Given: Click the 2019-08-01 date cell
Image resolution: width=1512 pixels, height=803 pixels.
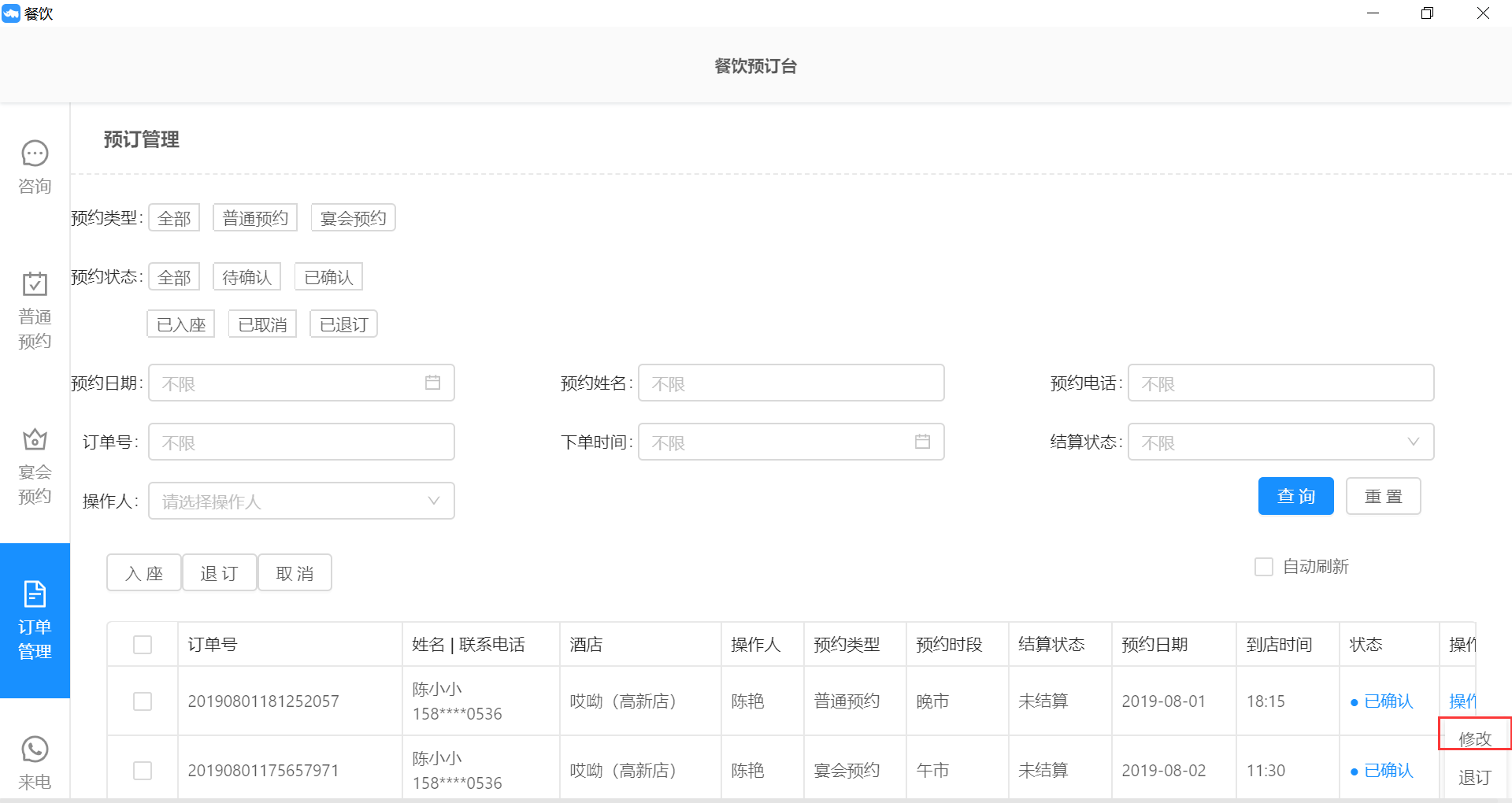Looking at the screenshot, I should coord(1163,701).
